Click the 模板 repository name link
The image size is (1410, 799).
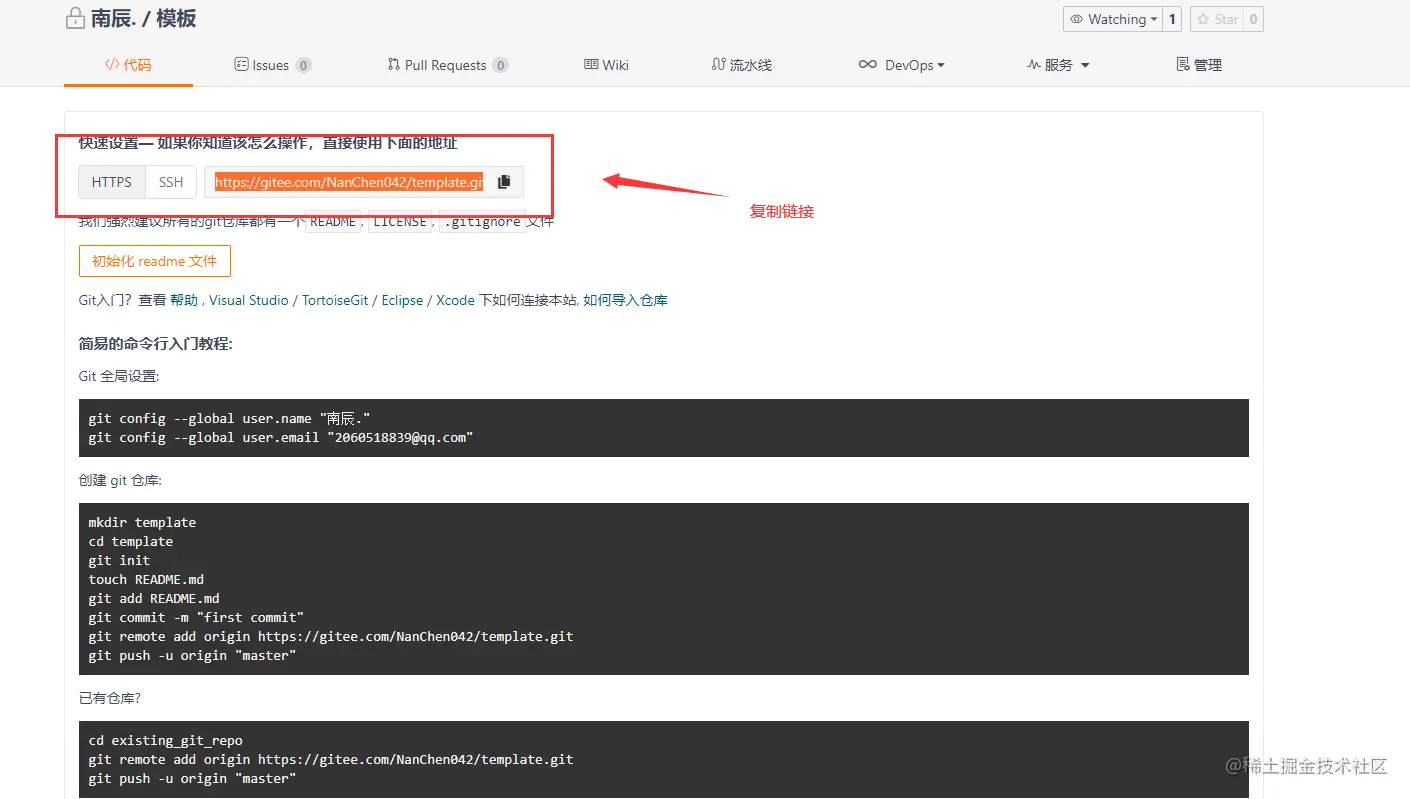point(176,19)
